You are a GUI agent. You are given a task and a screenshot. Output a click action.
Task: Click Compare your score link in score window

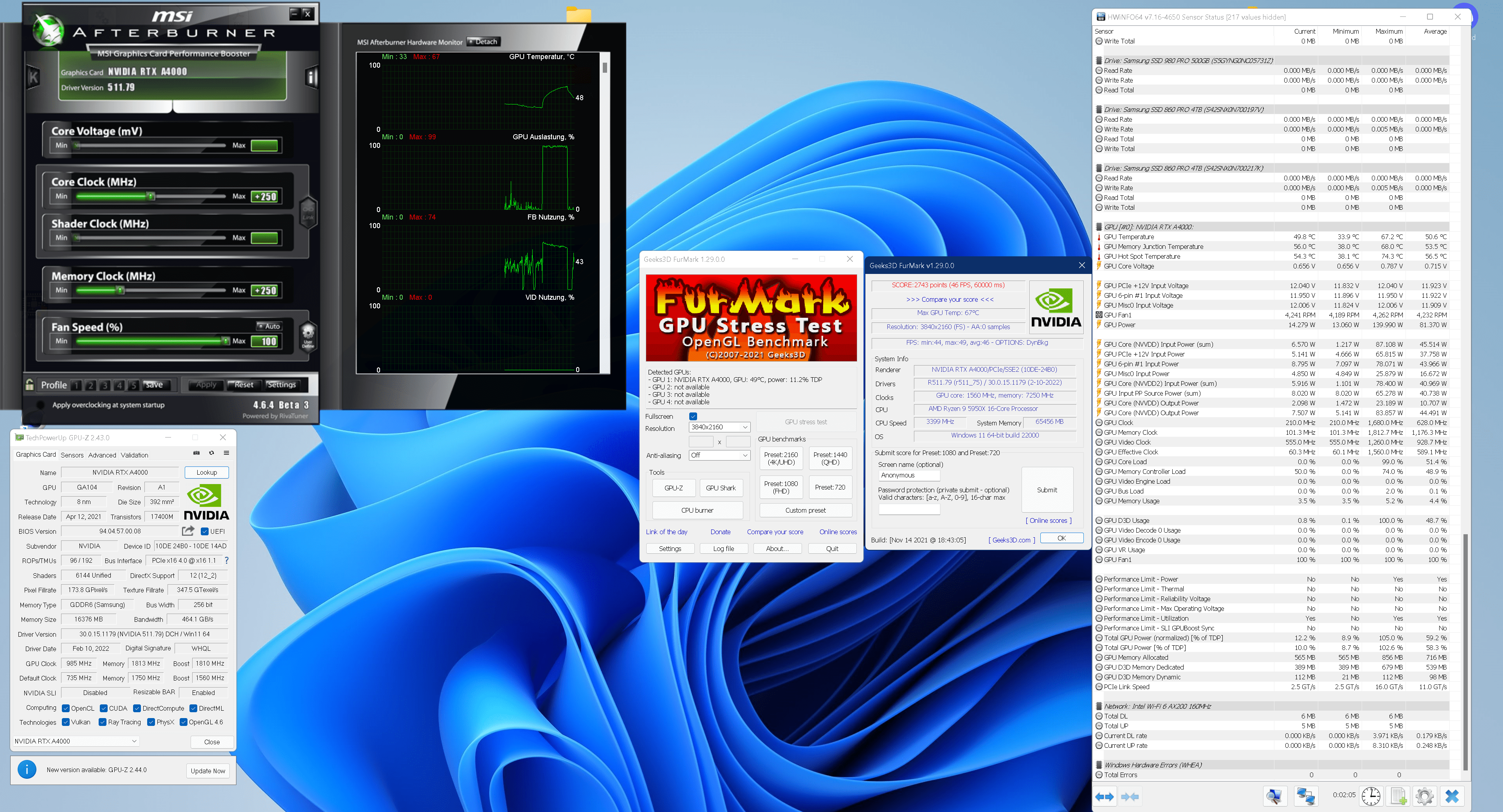tap(949, 299)
